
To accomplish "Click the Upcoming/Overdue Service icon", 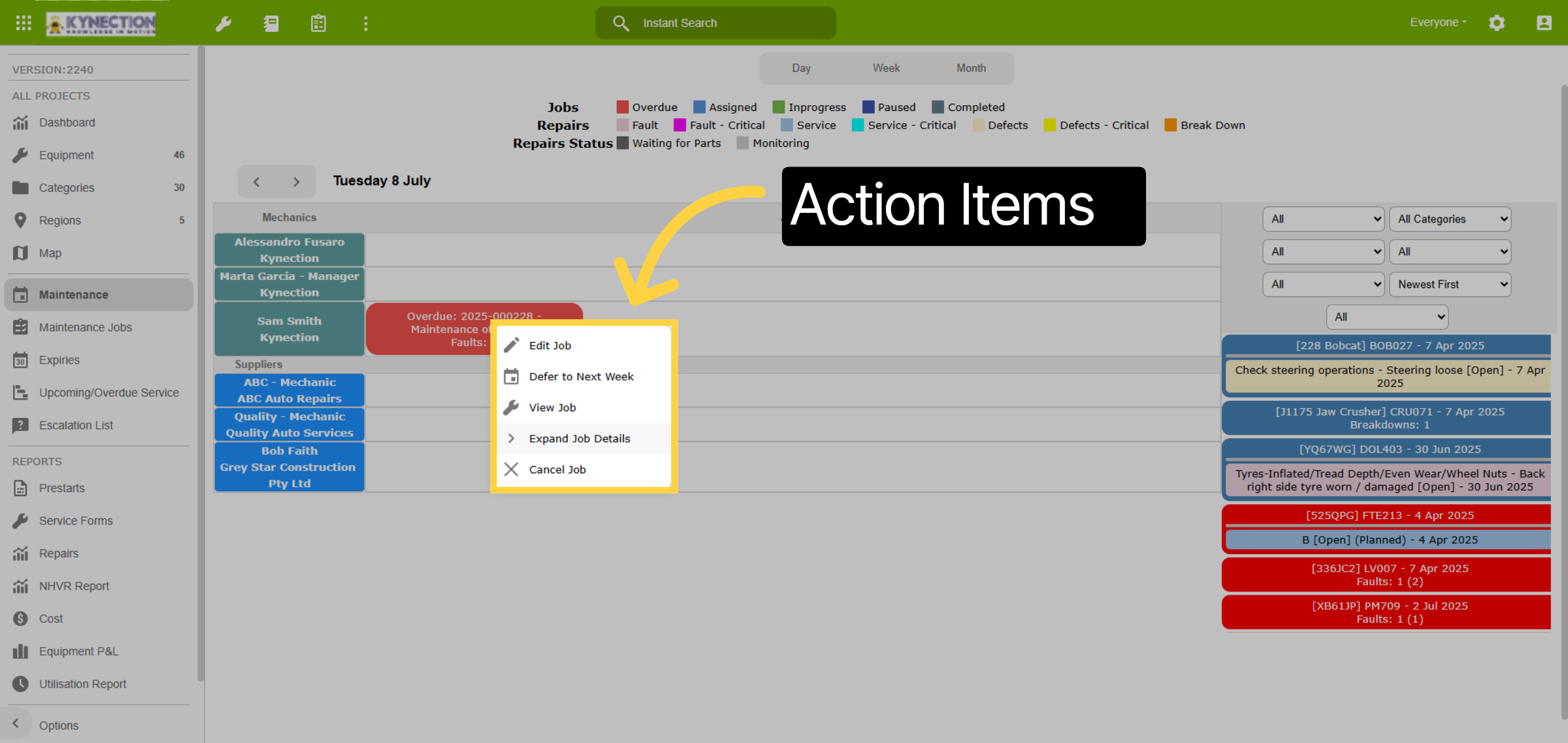I will click(x=21, y=392).
